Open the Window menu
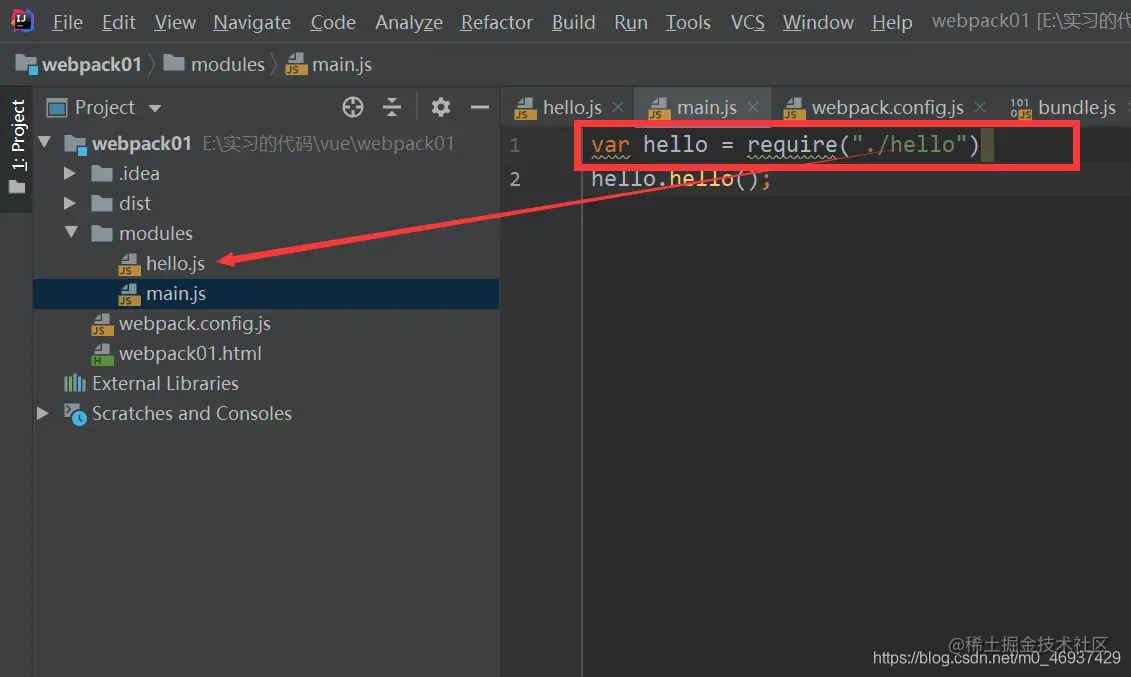The width and height of the screenshot is (1131, 677). coord(818,22)
